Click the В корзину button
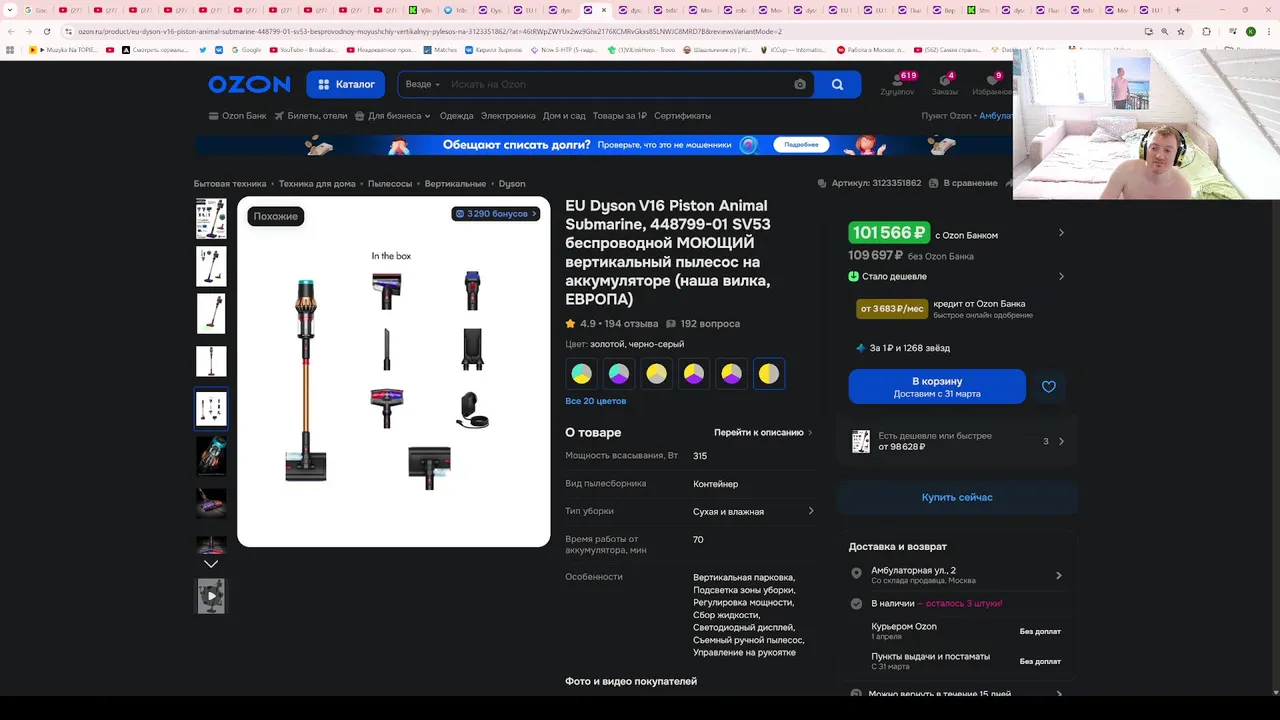Screen dimensions: 1280x720 point(937,387)
